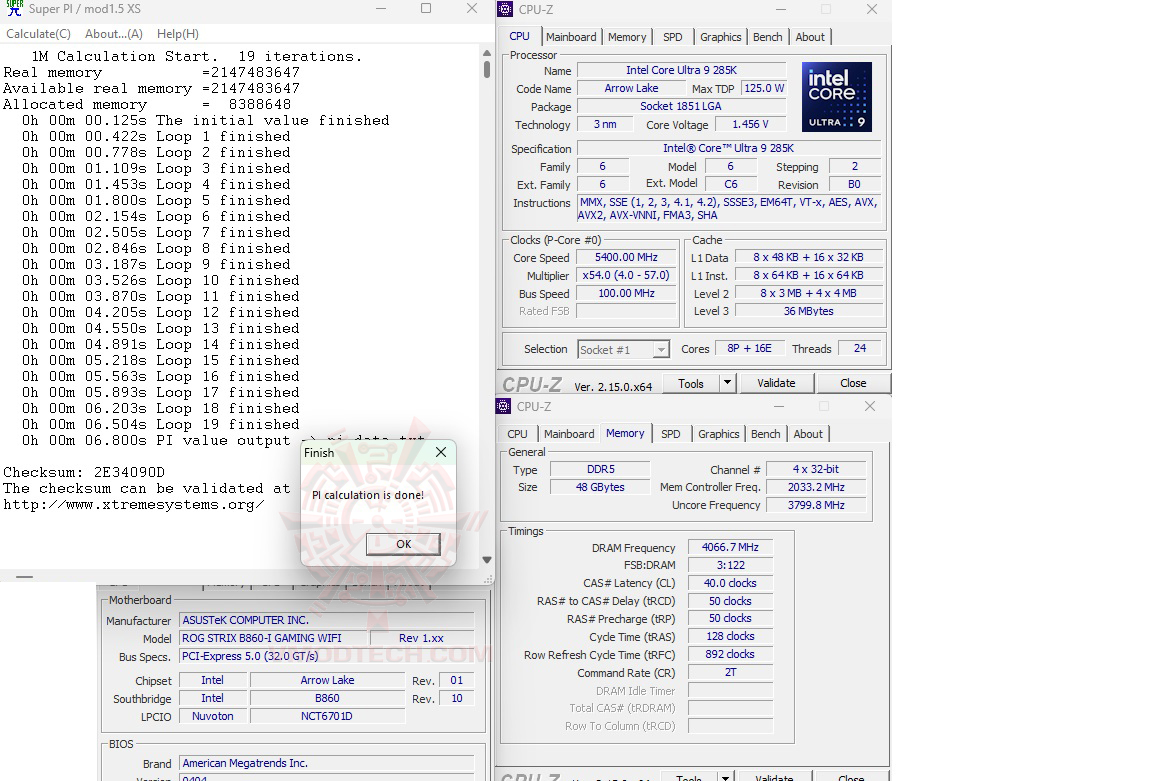
Task: Click the Intel Core Ultra 9 logo
Action: (x=836, y=97)
